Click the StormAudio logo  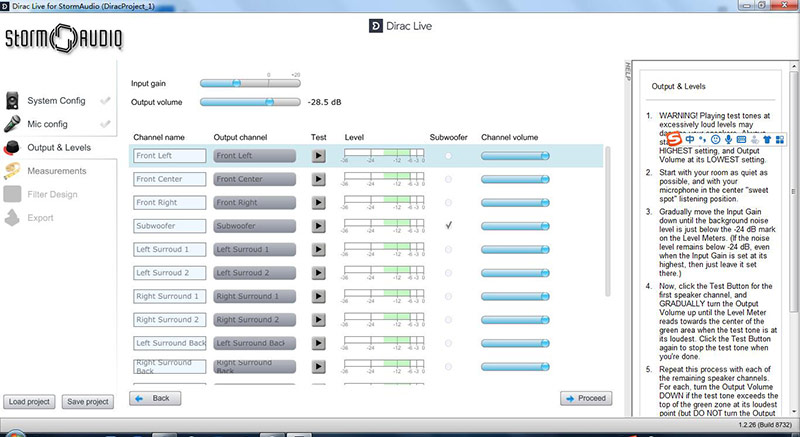pyautogui.click(x=63, y=38)
